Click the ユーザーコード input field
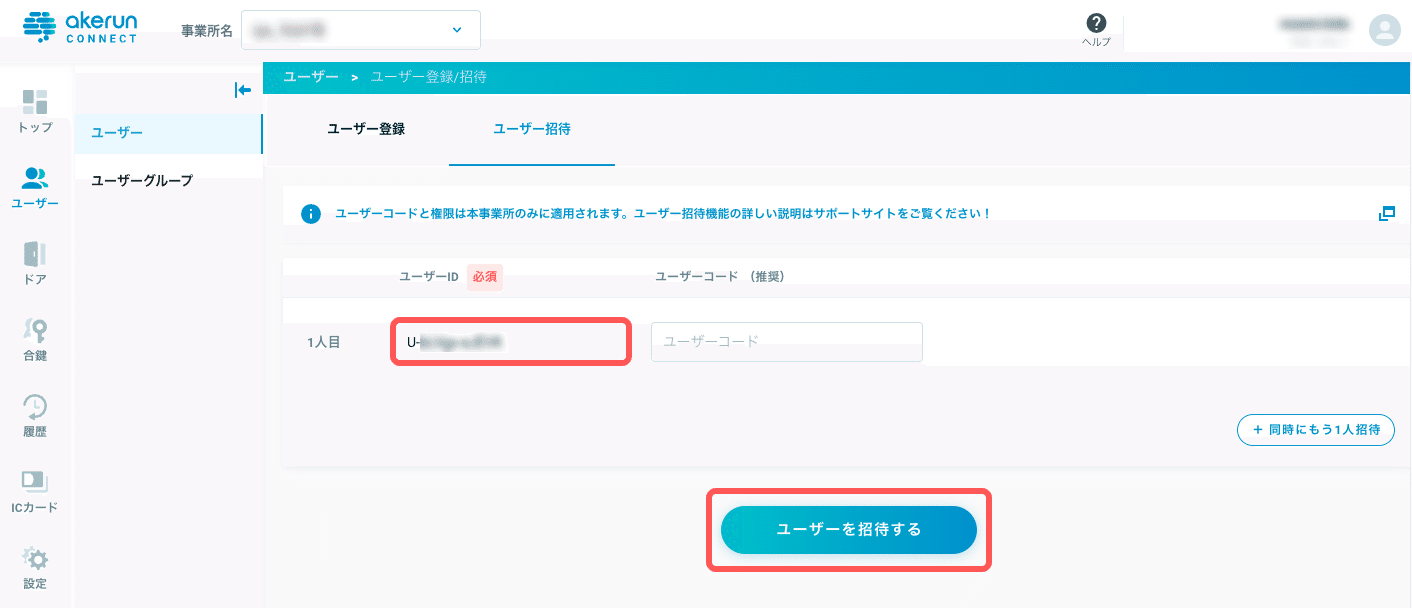The height and width of the screenshot is (608, 1412). tap(786, 342)
